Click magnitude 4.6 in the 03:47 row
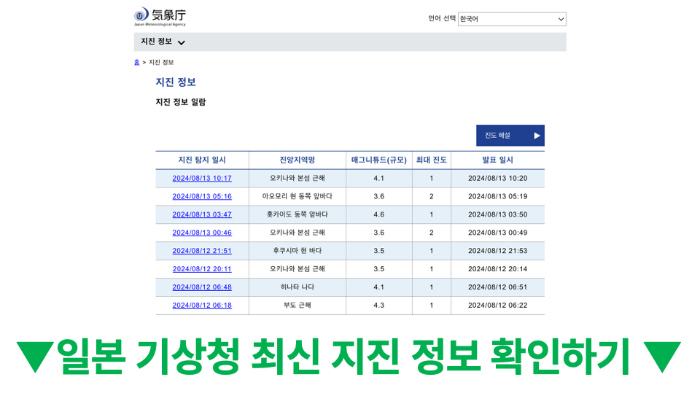This screenshot has height=393, width=700. (x=379, y=214)
